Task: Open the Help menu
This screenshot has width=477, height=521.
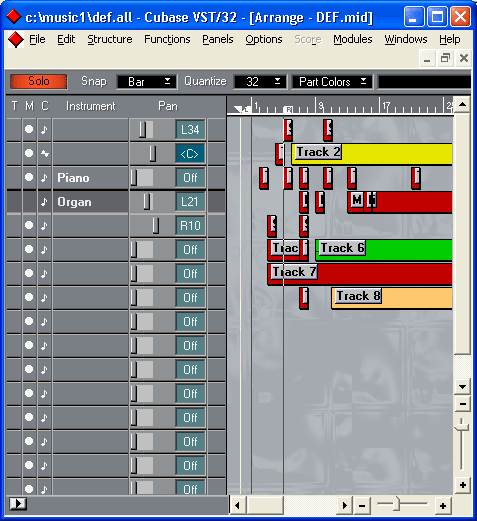Action: pyautogui.click(x=450, y=39)
